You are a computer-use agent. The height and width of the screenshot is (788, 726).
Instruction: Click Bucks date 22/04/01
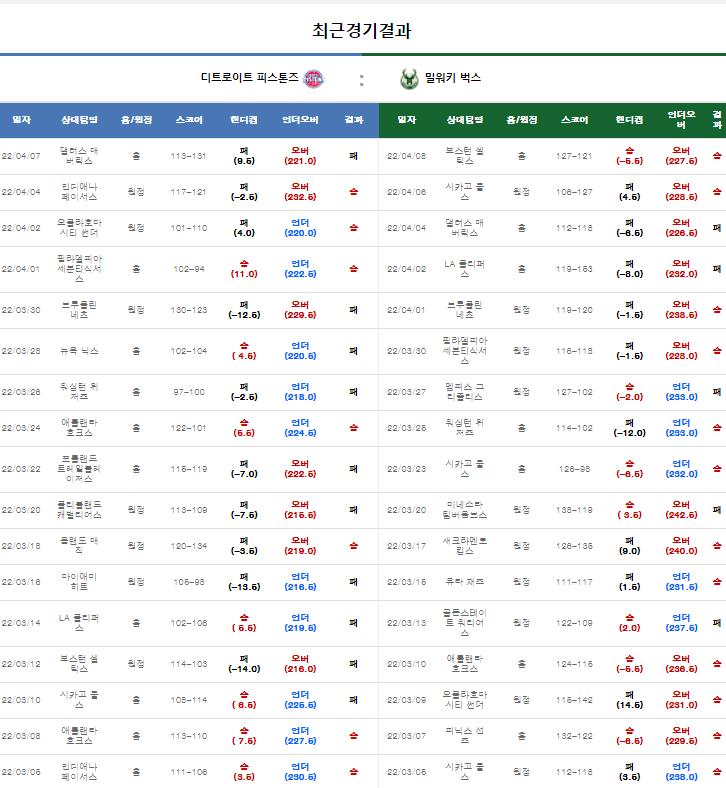pos(406,310)
